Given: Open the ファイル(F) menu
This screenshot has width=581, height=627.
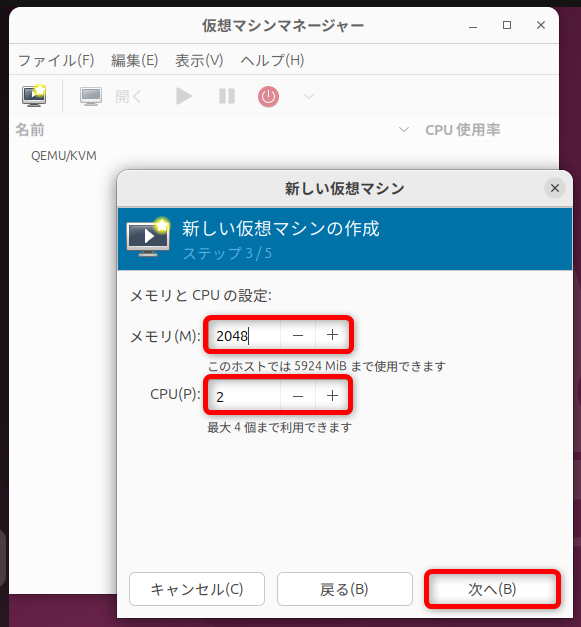Looking at the screenshot, I should (x=56, y=60).
